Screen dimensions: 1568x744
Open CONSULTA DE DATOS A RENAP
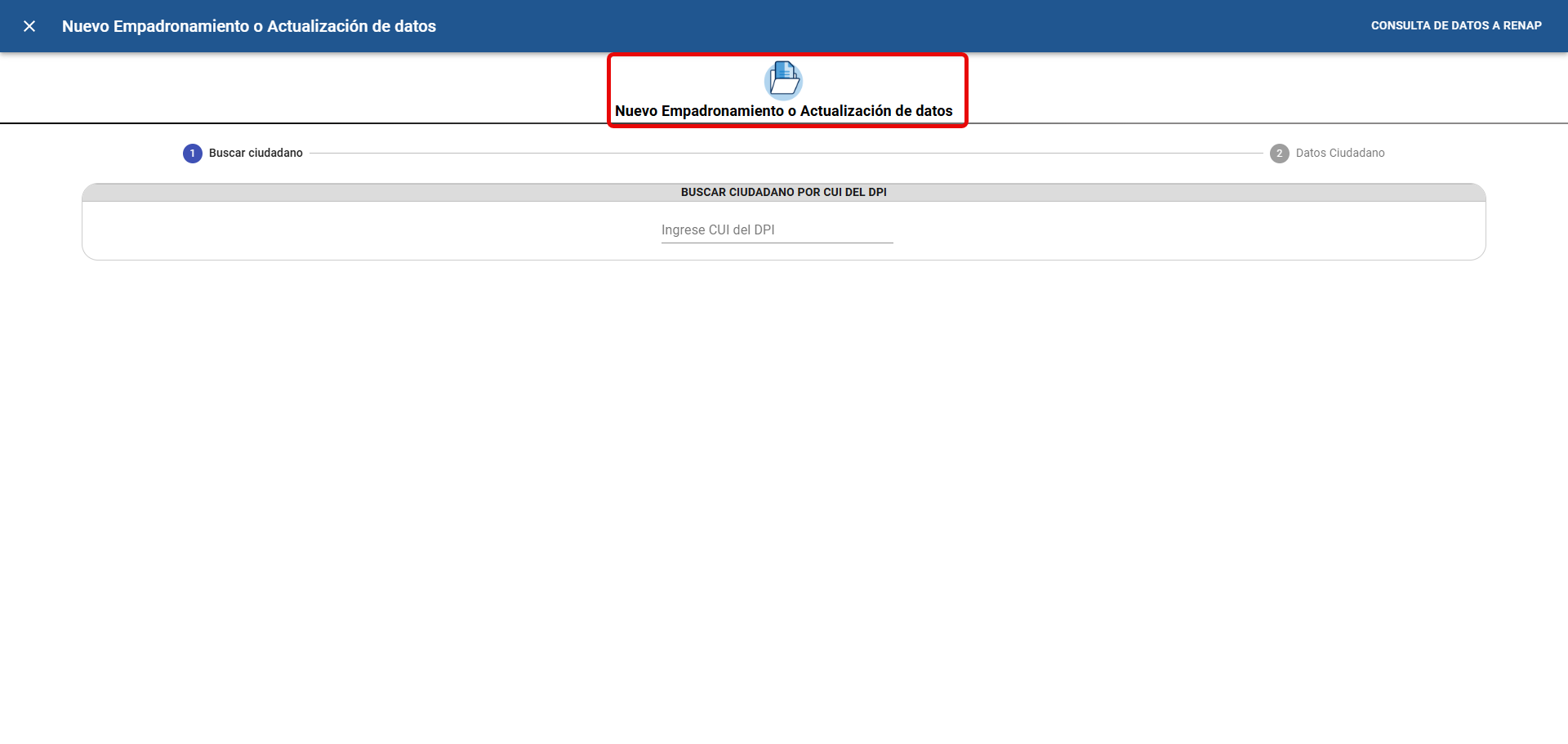click(x=1456, y=26)
